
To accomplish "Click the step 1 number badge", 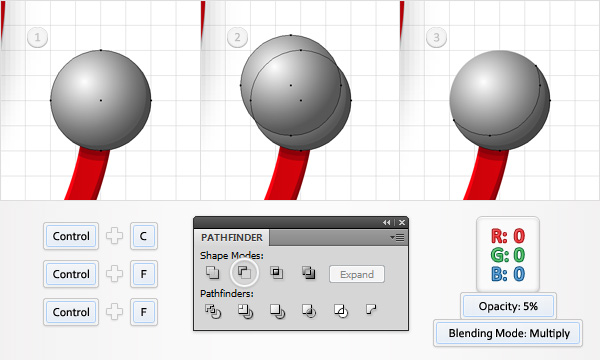I will pyautogui.click(x=38, y=37).
